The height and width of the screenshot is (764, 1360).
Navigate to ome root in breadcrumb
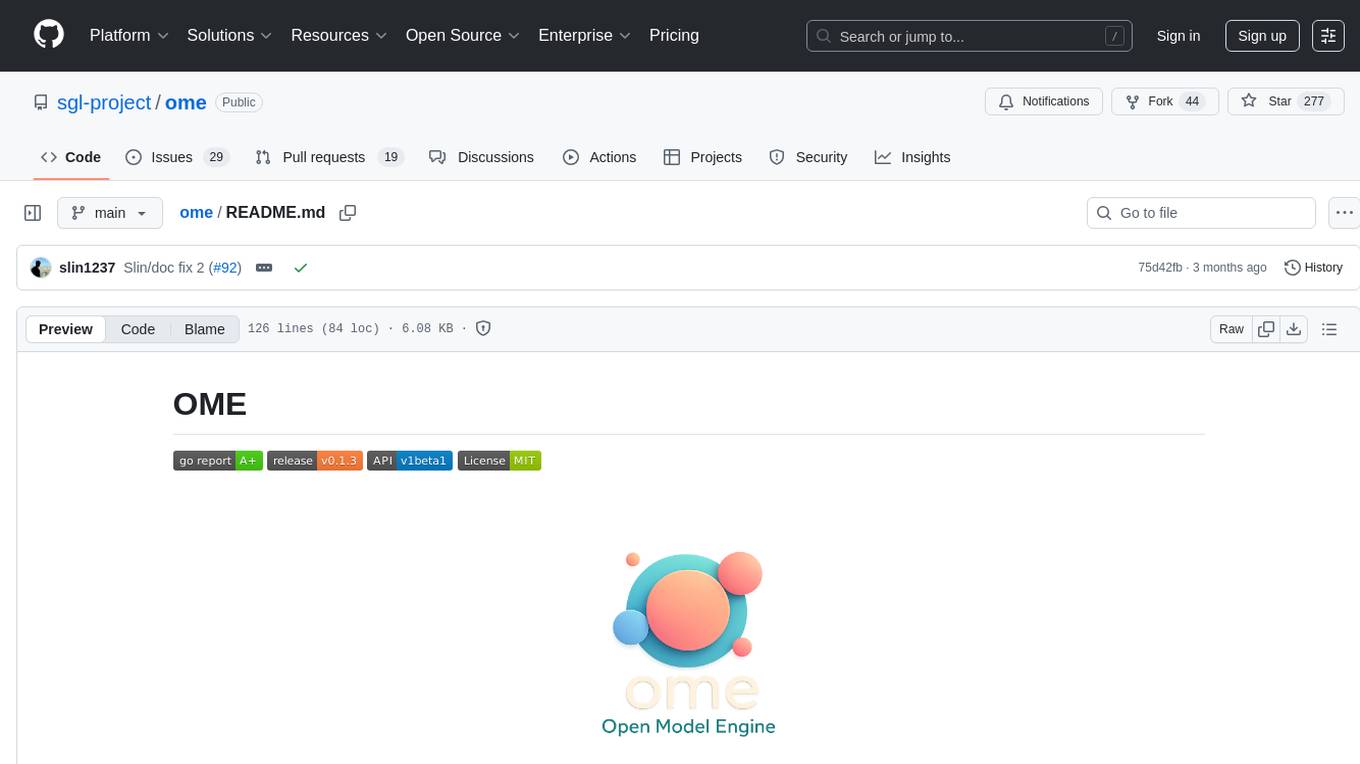click(196, 212)
